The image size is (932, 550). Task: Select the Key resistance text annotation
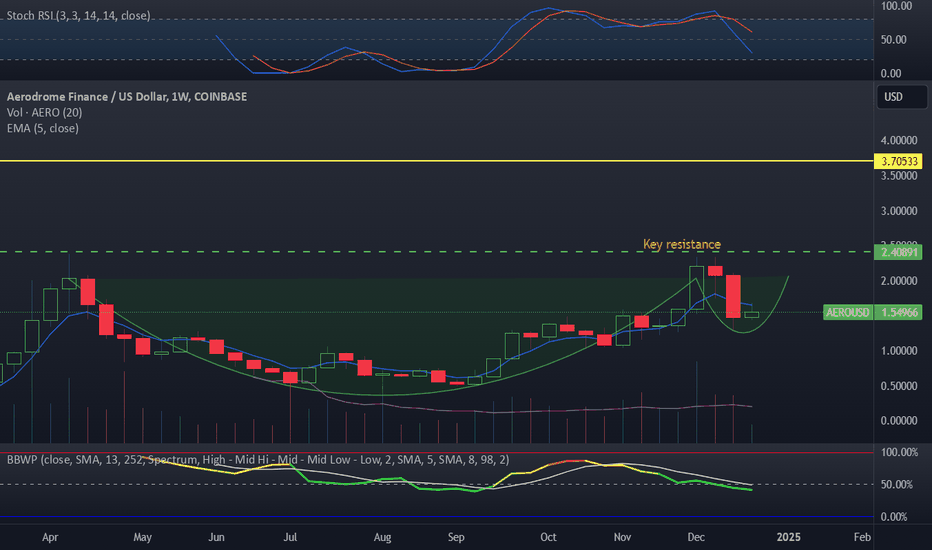(x=682, y=244)
